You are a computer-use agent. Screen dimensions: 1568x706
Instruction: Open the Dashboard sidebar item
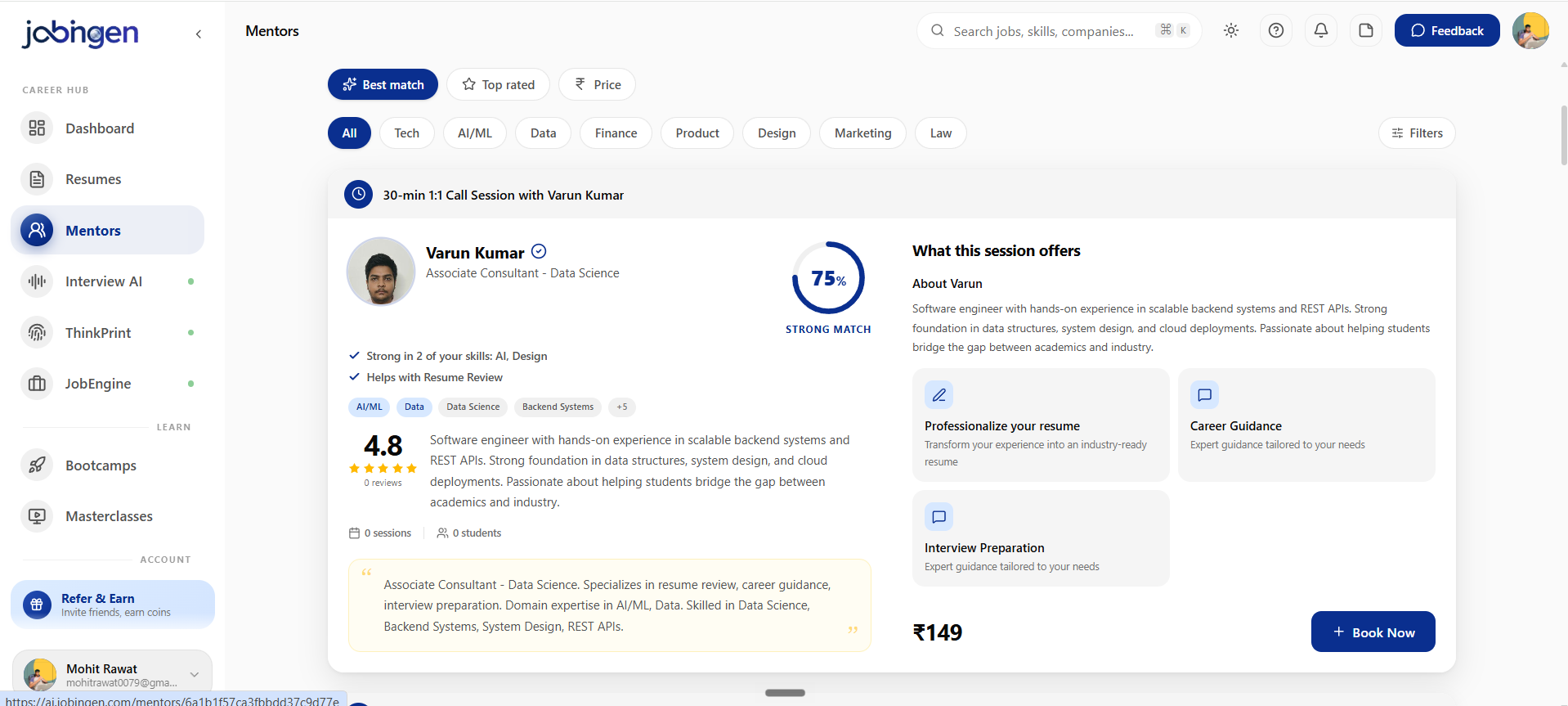(107, 128)
